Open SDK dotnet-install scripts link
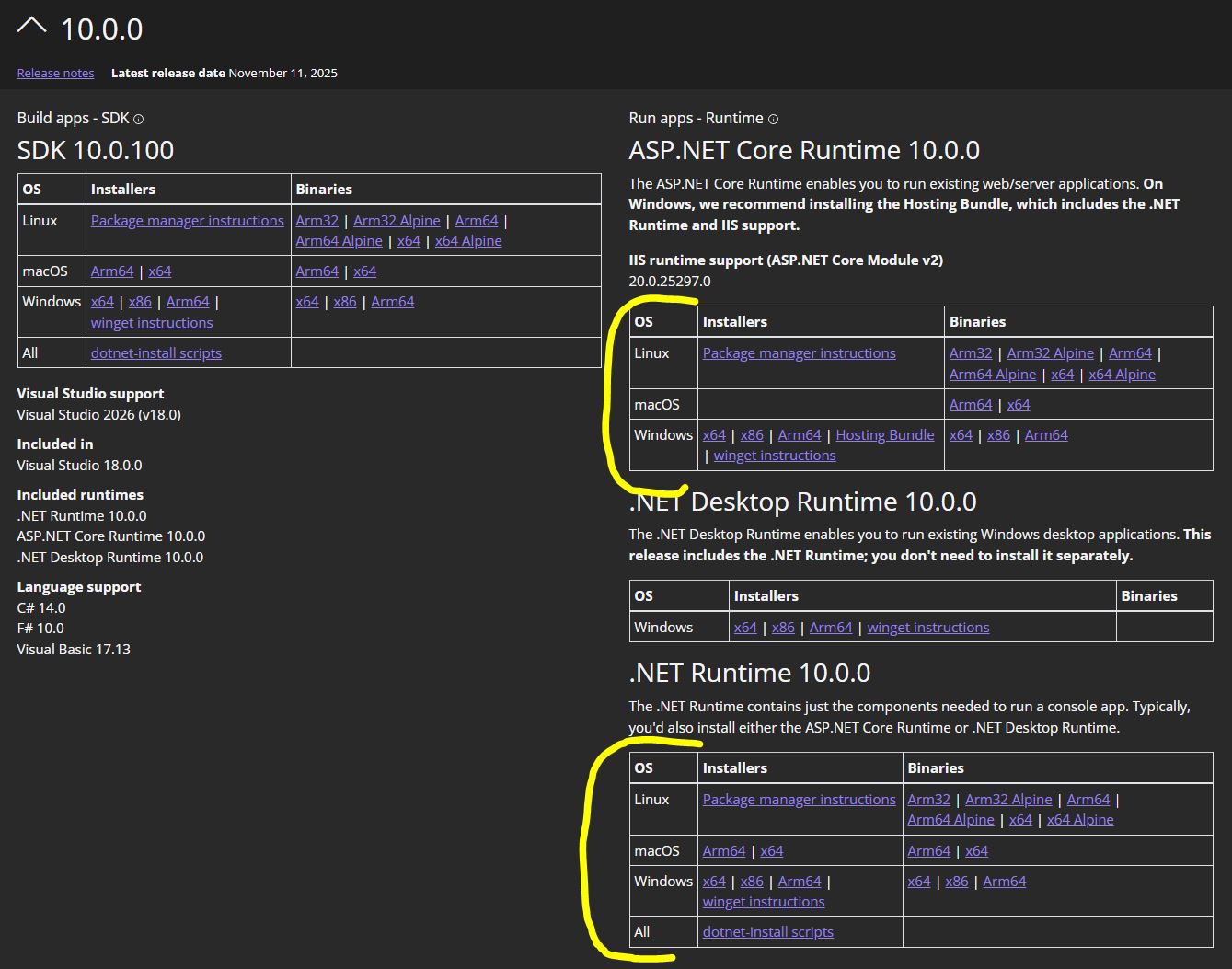 click(x=156, y=353)
